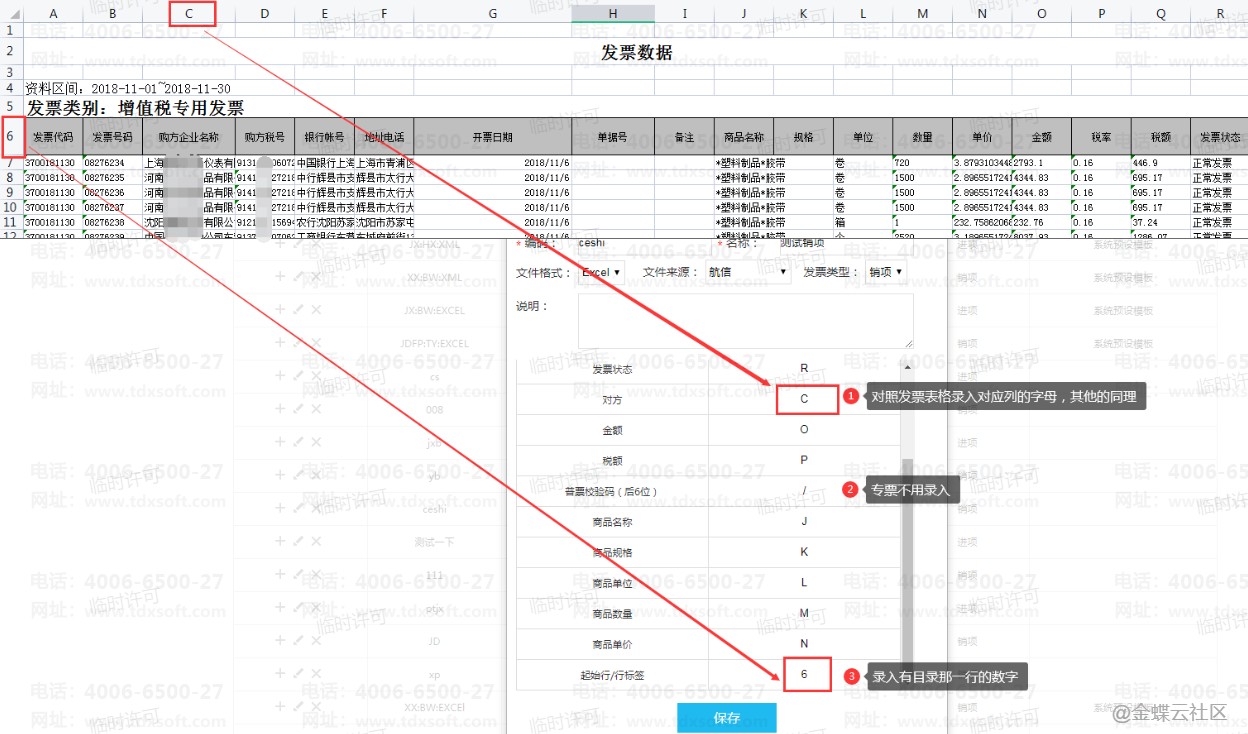This screenshot has height=734, width=1248.
Task: Click the 起始行/行标签 field containing 6
Action: coord(806,675)
